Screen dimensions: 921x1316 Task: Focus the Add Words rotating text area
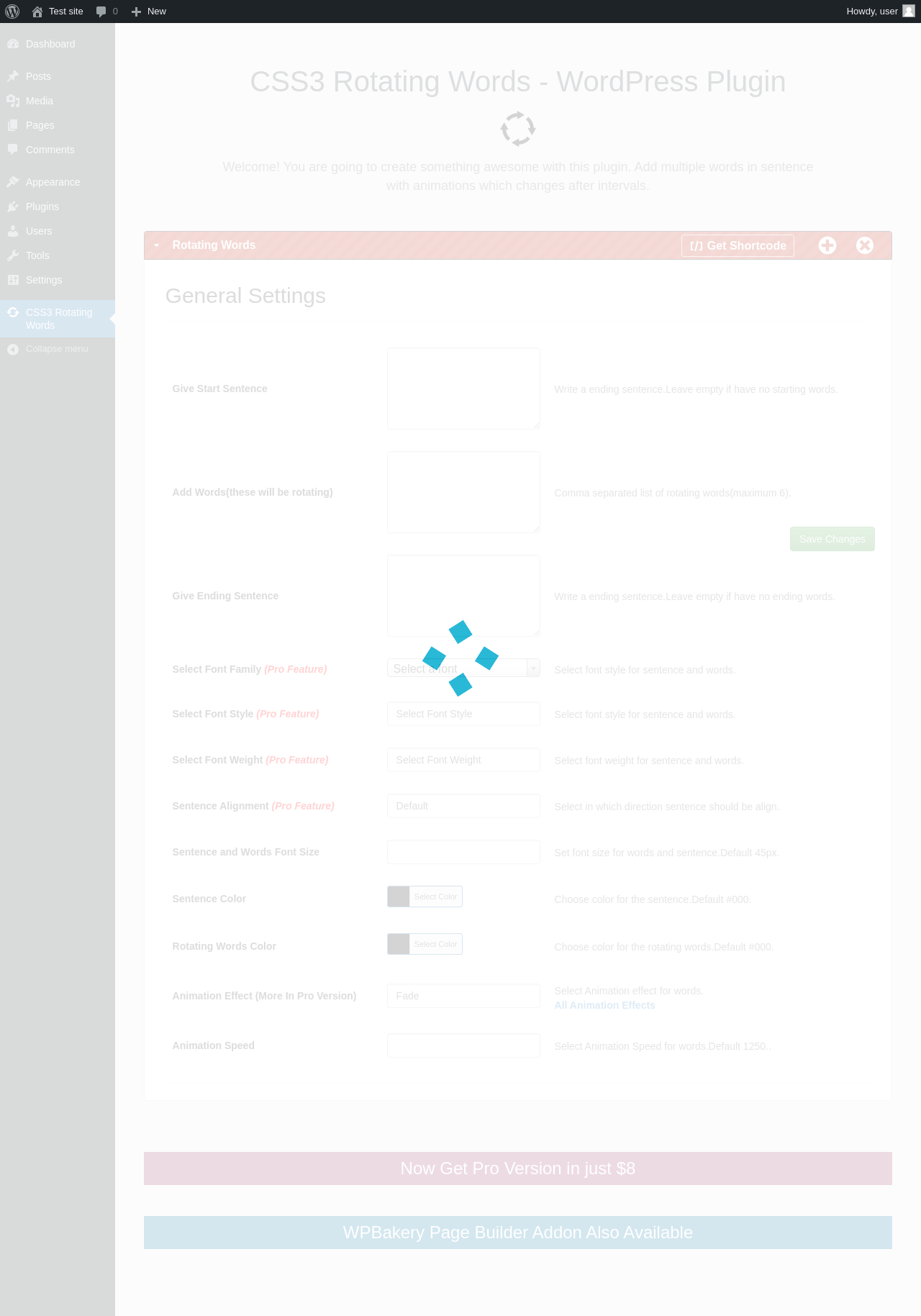click(463, 492)
